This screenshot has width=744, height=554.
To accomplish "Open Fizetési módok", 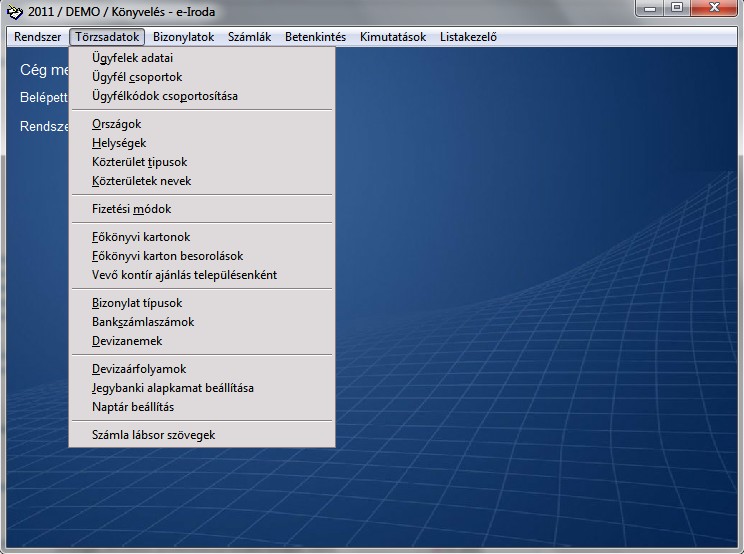I will coord(131,209).
